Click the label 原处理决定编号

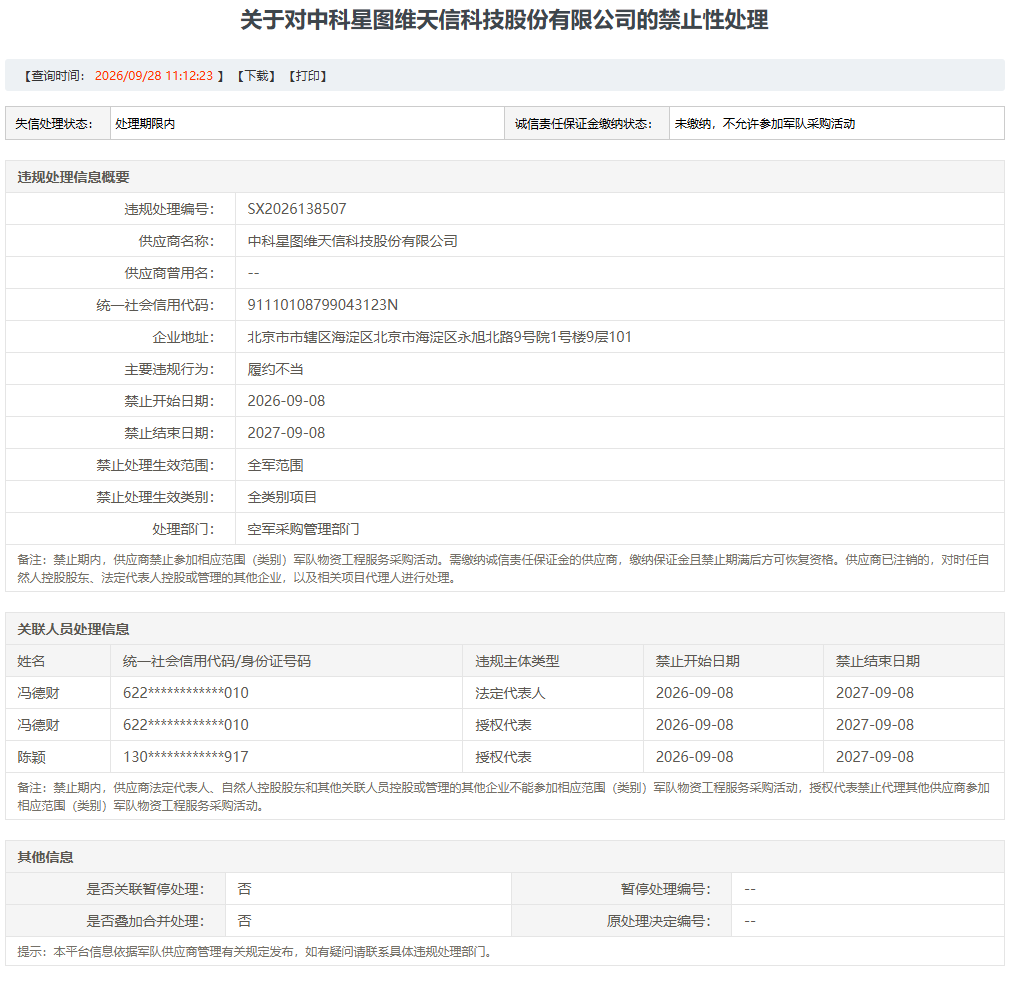[658, 921]
